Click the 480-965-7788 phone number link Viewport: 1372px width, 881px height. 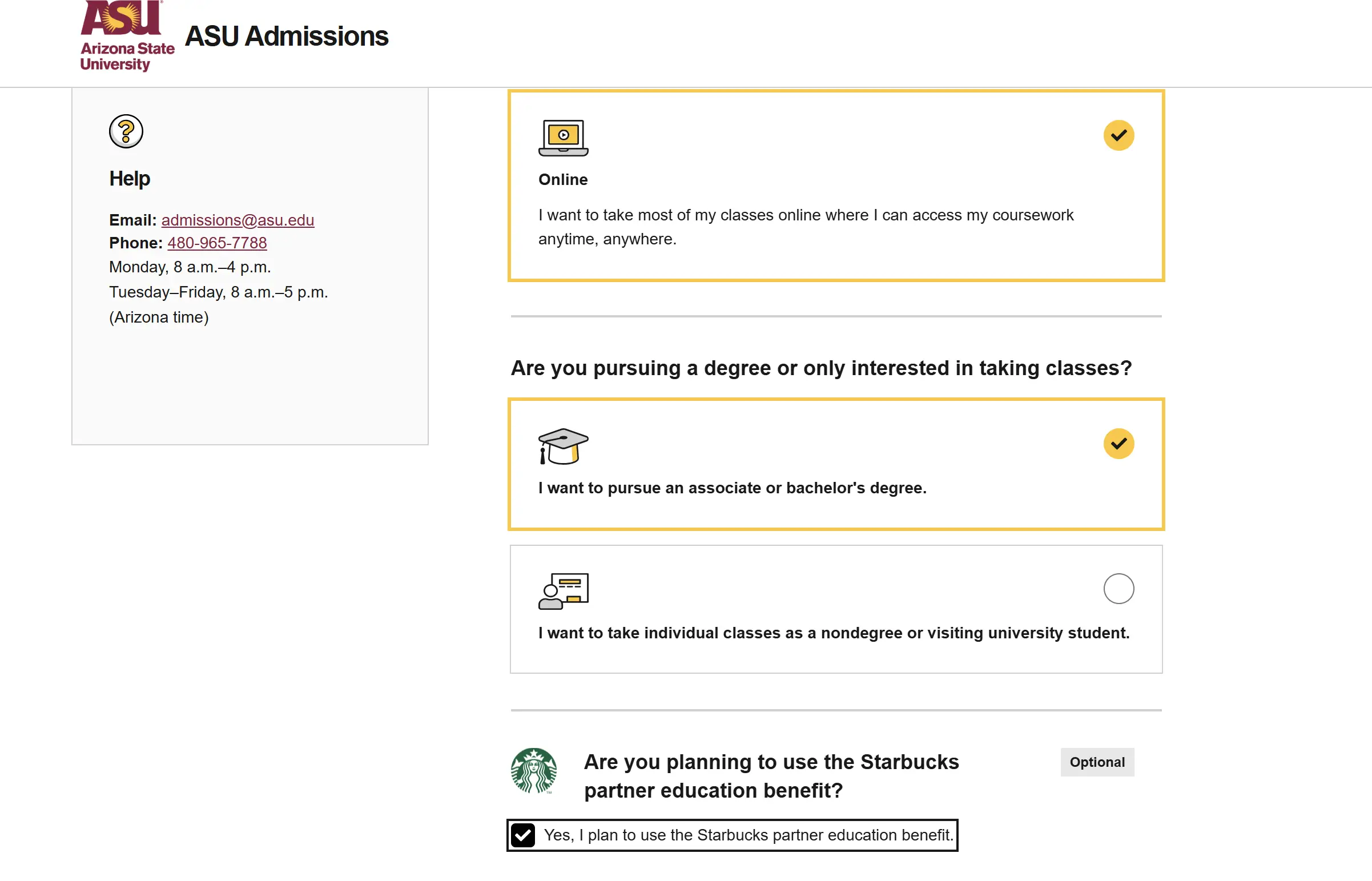pos(217,243)
